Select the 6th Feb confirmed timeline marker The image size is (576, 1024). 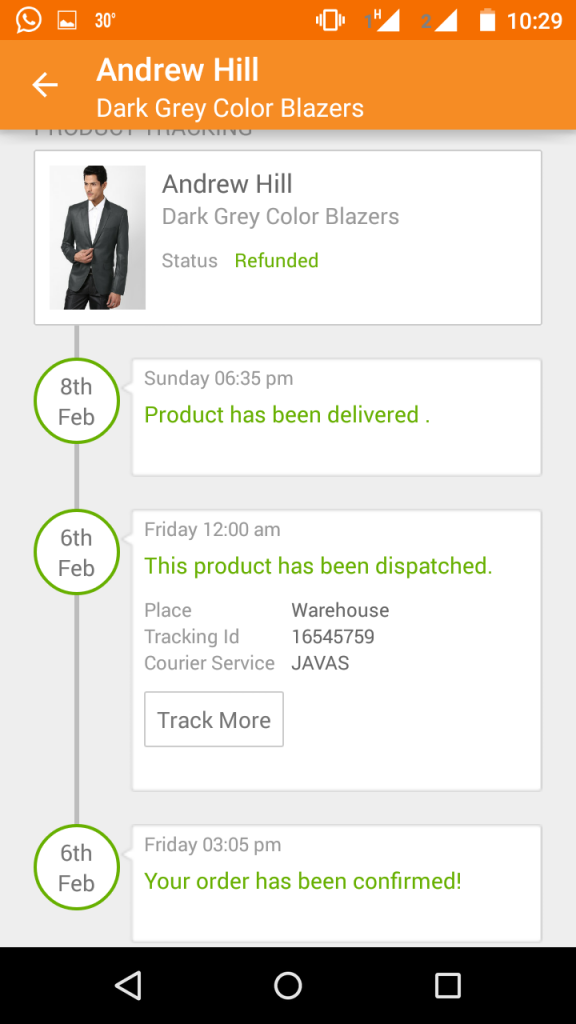point(76,867)
